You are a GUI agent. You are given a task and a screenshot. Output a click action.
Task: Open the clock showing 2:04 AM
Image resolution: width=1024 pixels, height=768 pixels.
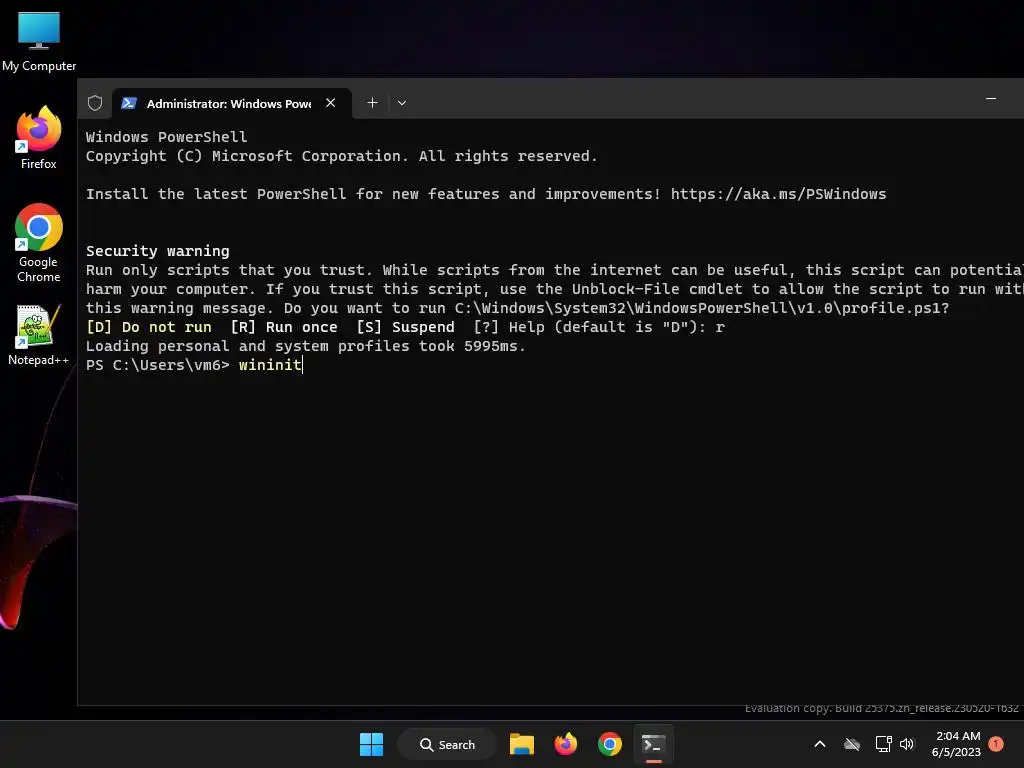click(x=957, y=744)
